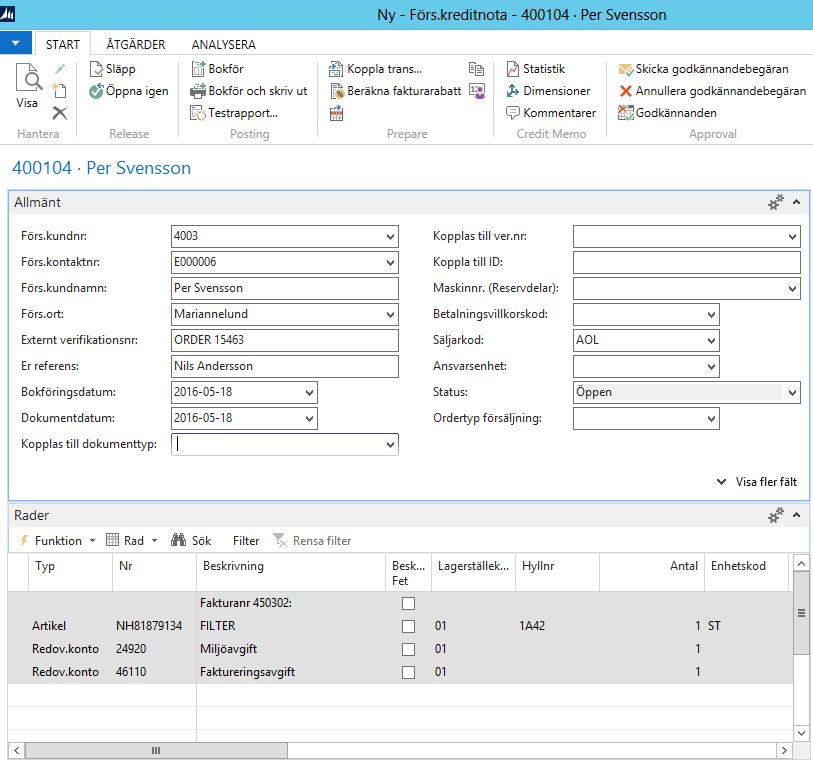Viewport: 813px width, 762px height.
Task: Open Dimensioner via its icon
Action: tap(513, 91)
